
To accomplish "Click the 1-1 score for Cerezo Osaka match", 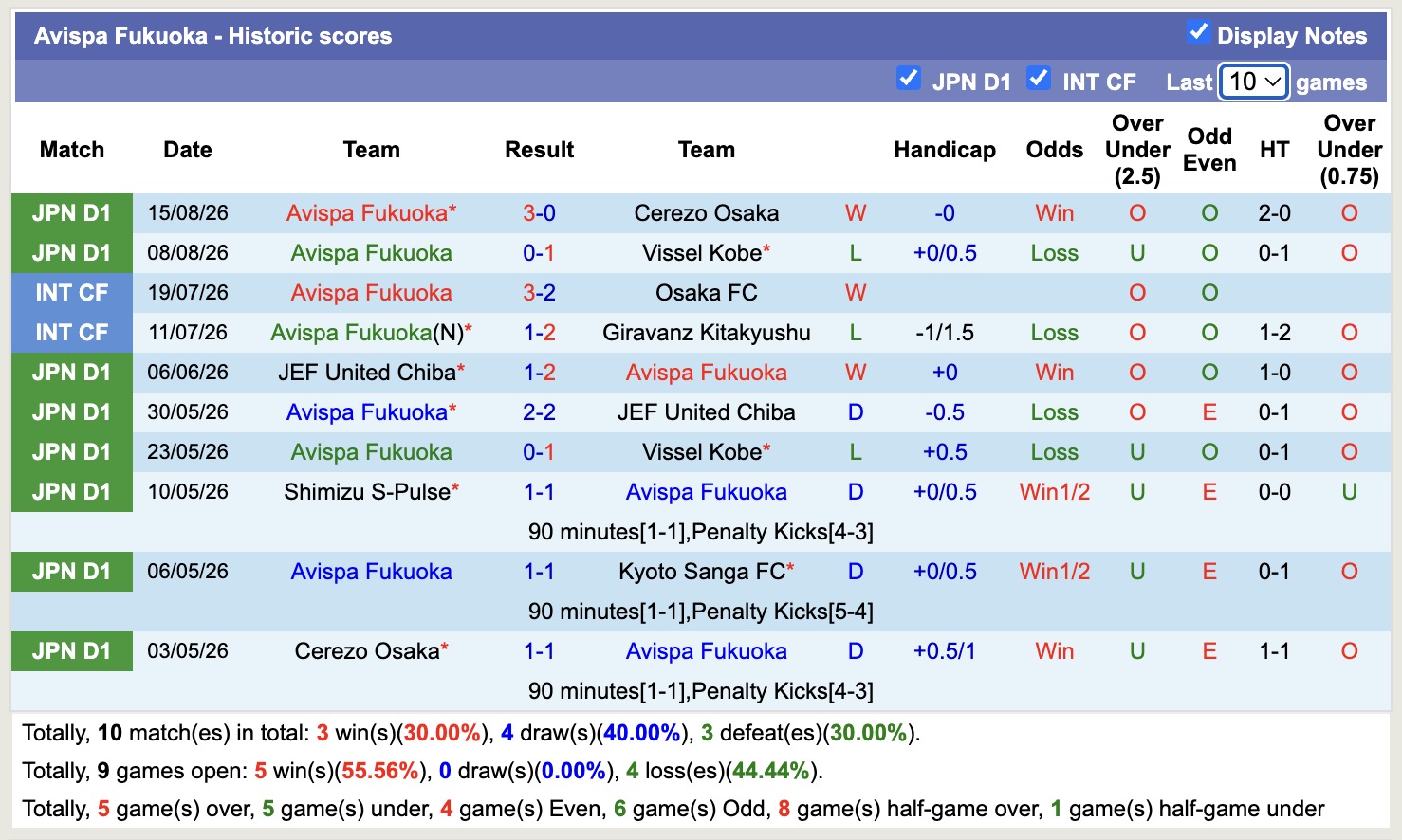I will pos(539,651).
